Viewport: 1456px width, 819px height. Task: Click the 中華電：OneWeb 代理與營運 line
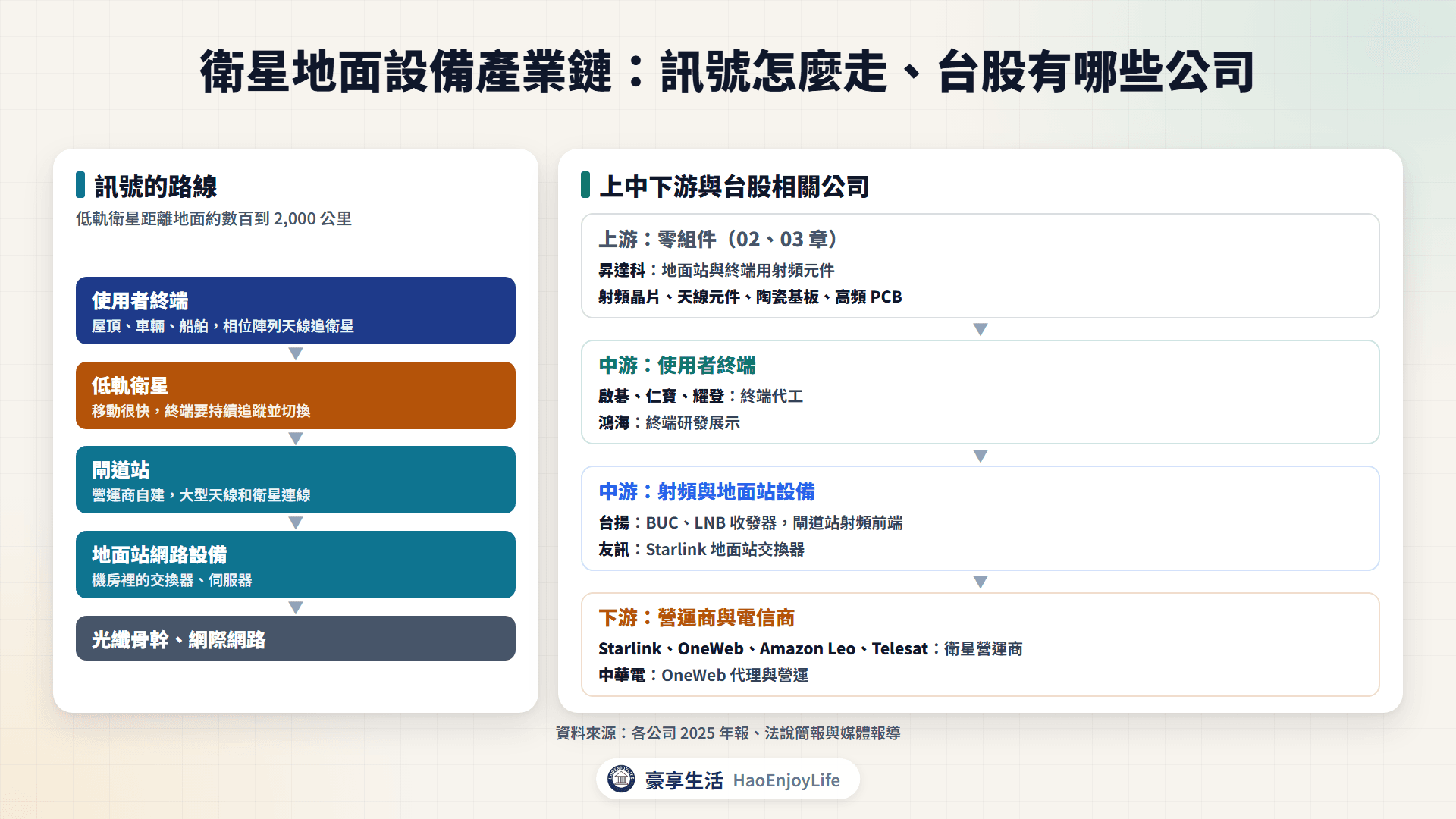click(703, 675)
